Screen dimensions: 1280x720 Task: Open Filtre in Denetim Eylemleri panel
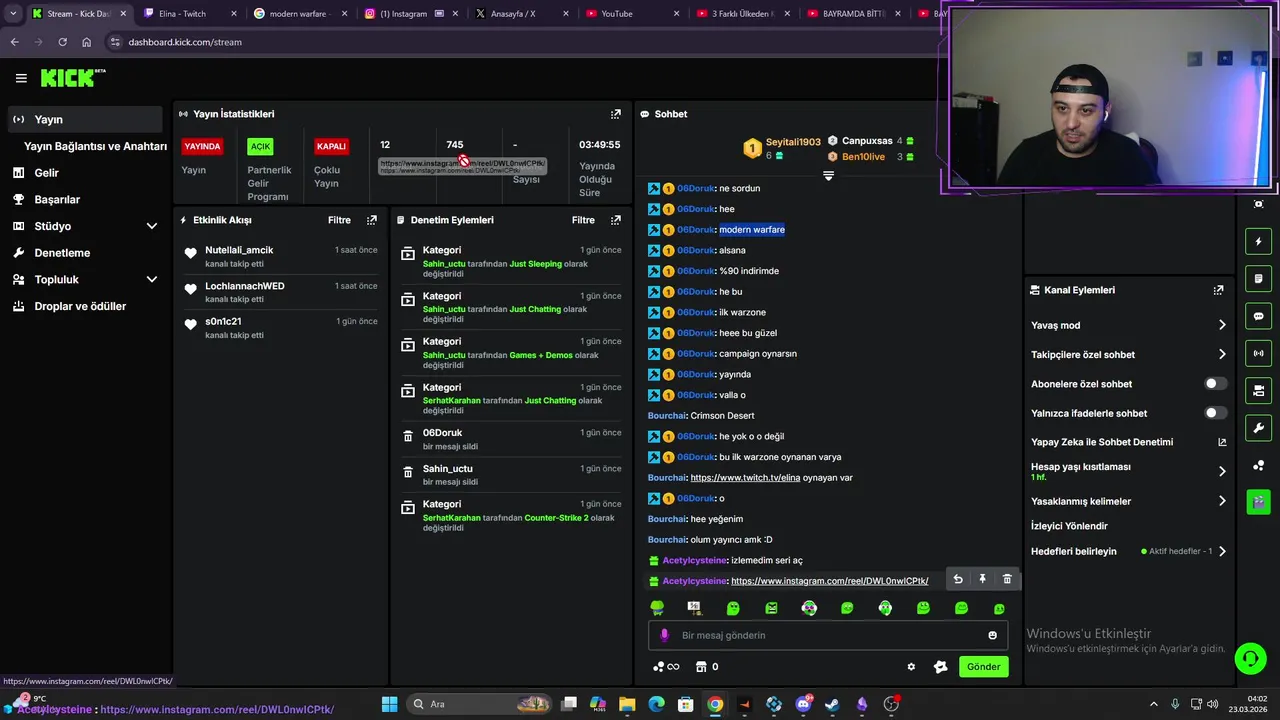click(583, 220)
